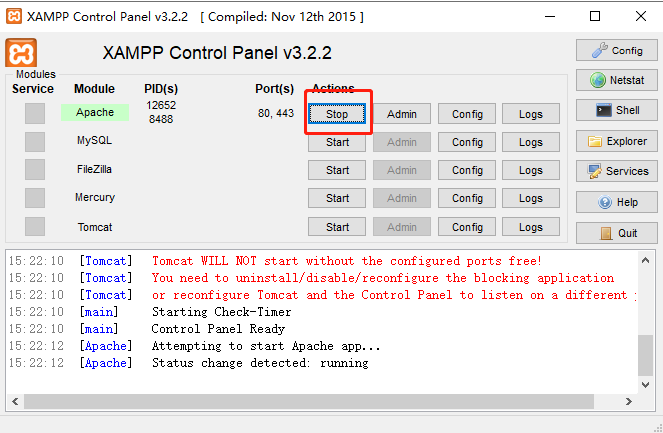Click the XAMPP logo in the panel header
Viewport: 663px width, 433px height.
click(x=21, y=53)
